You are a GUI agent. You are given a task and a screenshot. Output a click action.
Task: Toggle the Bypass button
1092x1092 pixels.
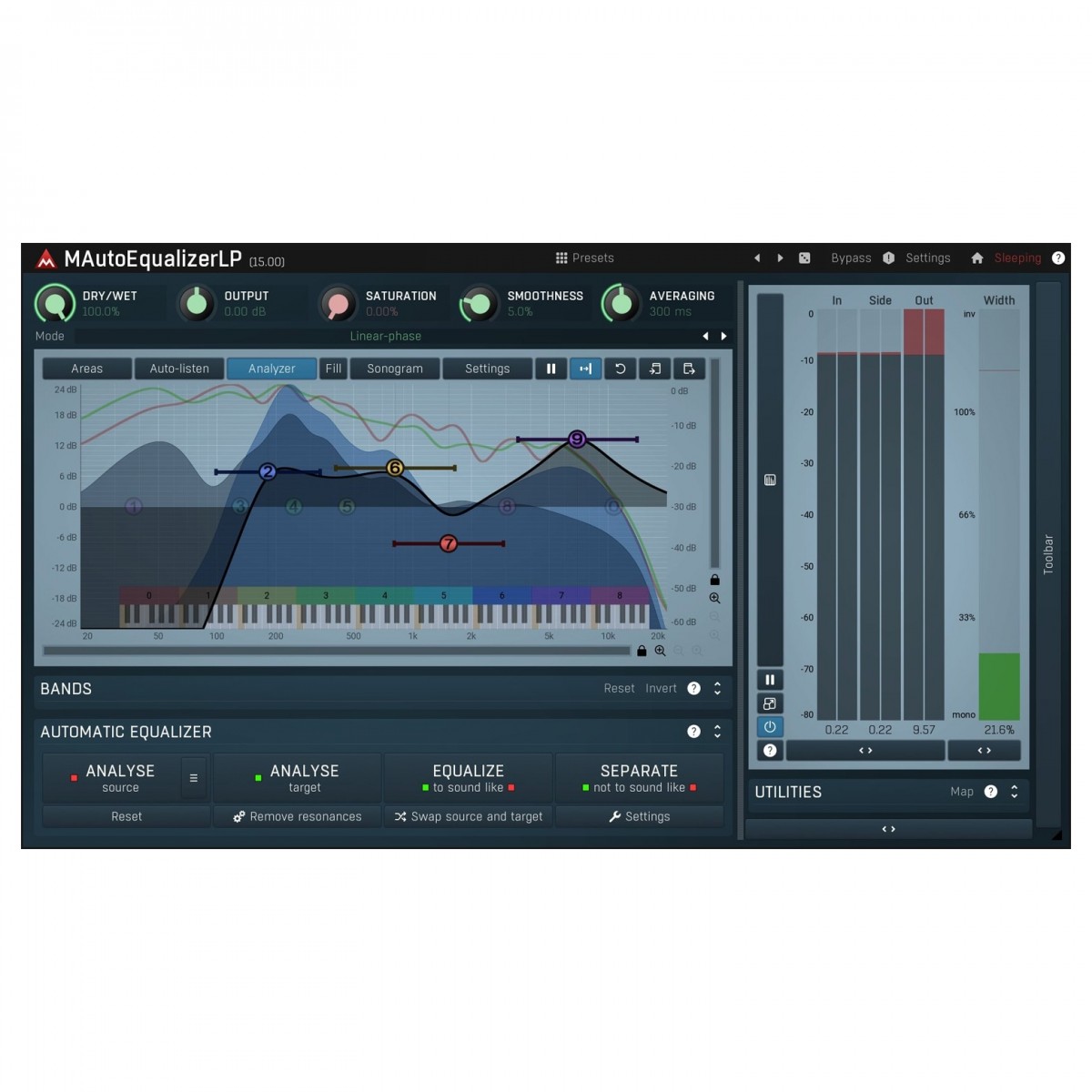coord(851,258)
